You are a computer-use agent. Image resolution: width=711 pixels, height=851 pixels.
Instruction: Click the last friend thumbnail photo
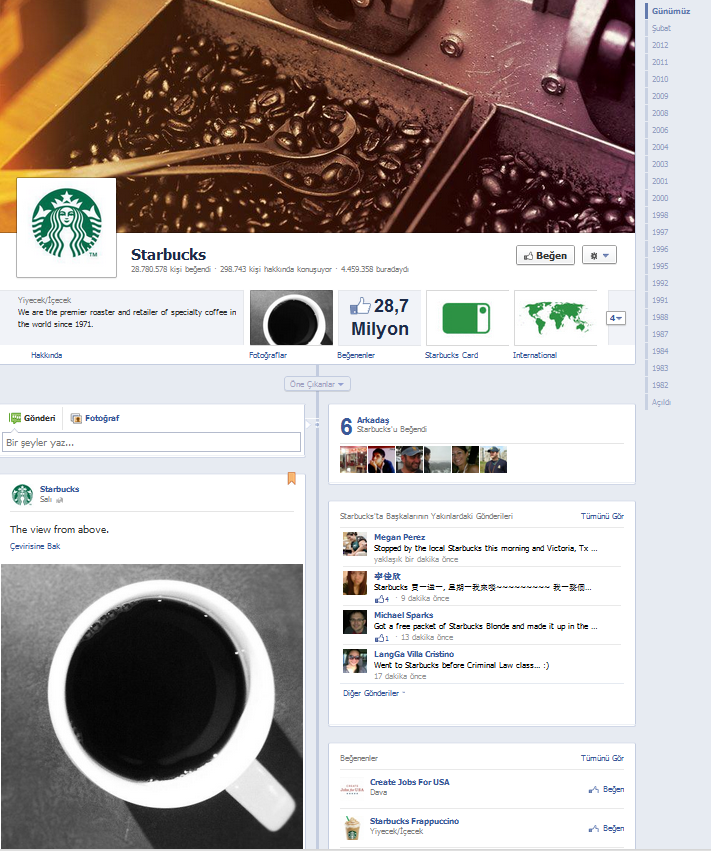[493, 459]
